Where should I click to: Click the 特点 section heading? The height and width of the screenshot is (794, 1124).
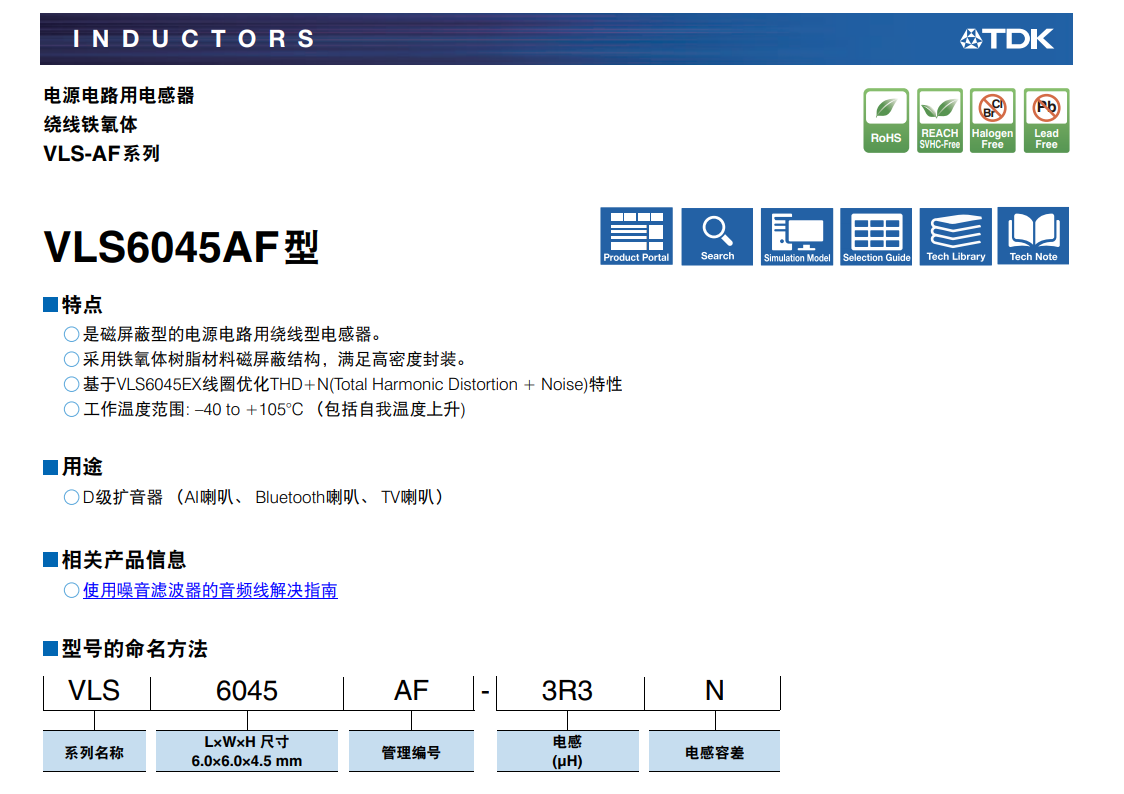pyautogui.click(x=82, y=305)
